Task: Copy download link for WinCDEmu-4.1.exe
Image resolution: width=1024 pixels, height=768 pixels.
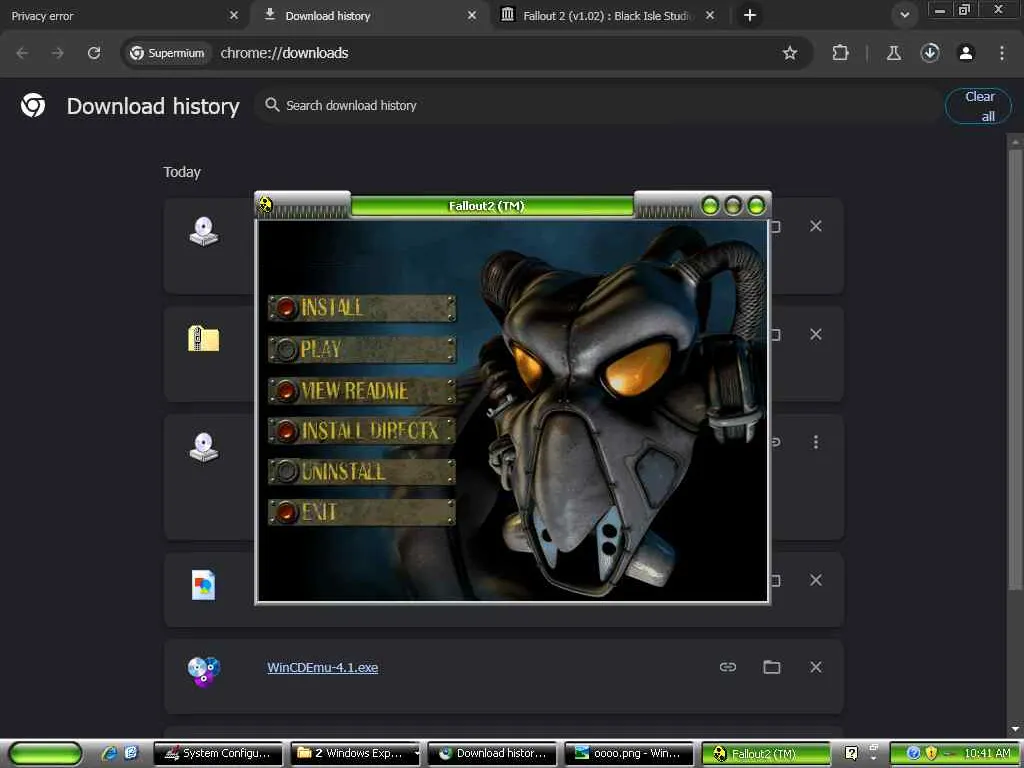Action: 728,667
